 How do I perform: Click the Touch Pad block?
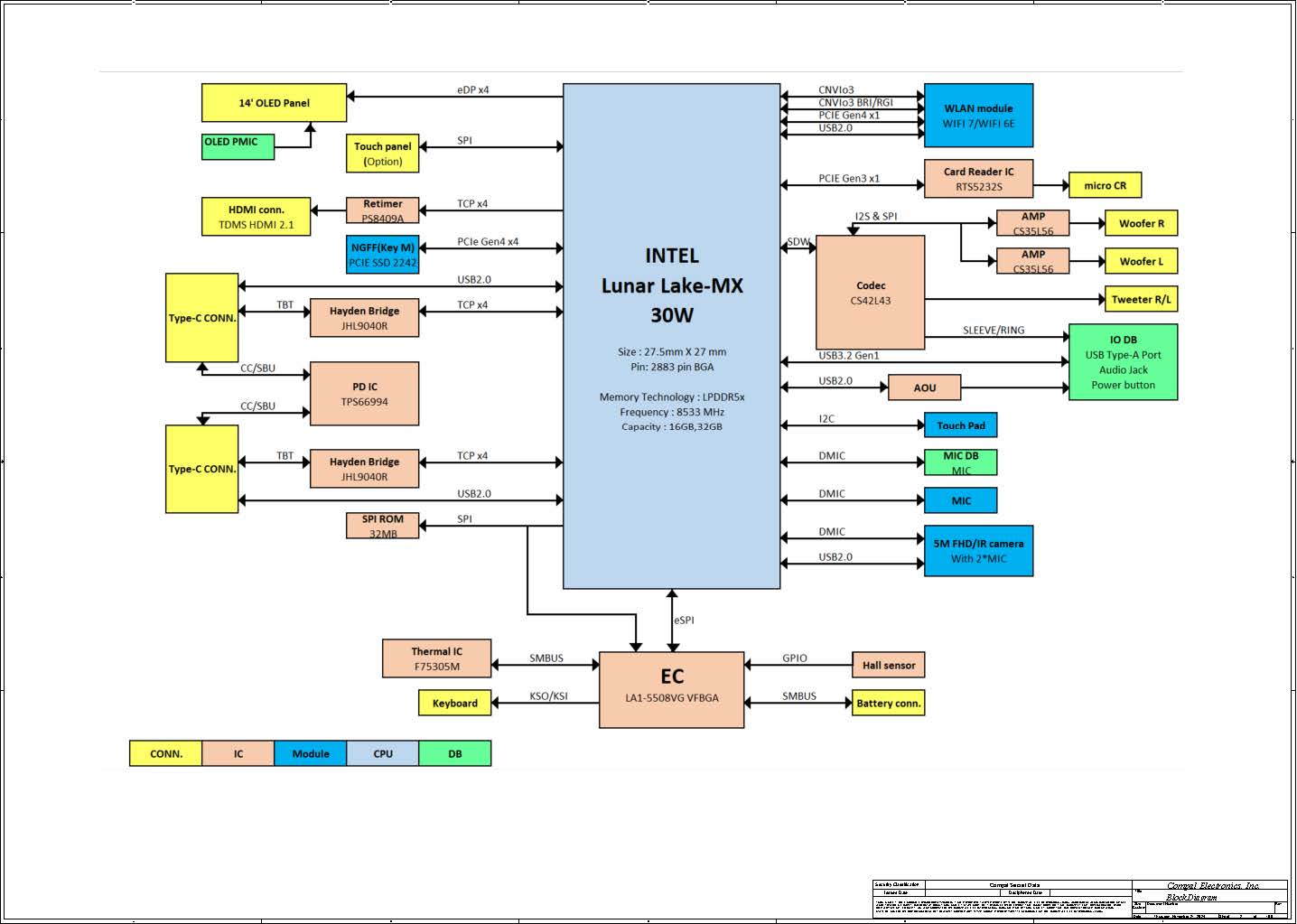coord(960,425)
